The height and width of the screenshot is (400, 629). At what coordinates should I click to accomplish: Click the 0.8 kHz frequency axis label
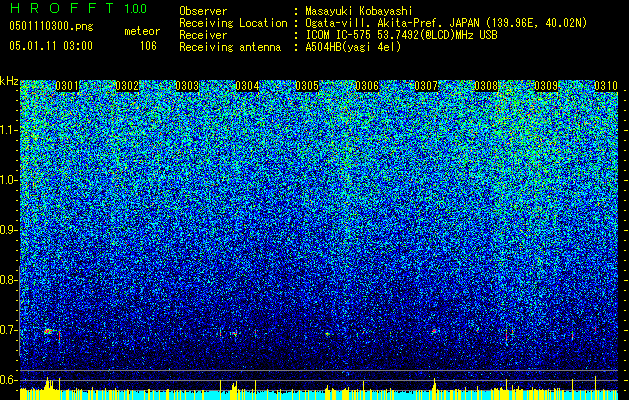click(x=9, y=280)
